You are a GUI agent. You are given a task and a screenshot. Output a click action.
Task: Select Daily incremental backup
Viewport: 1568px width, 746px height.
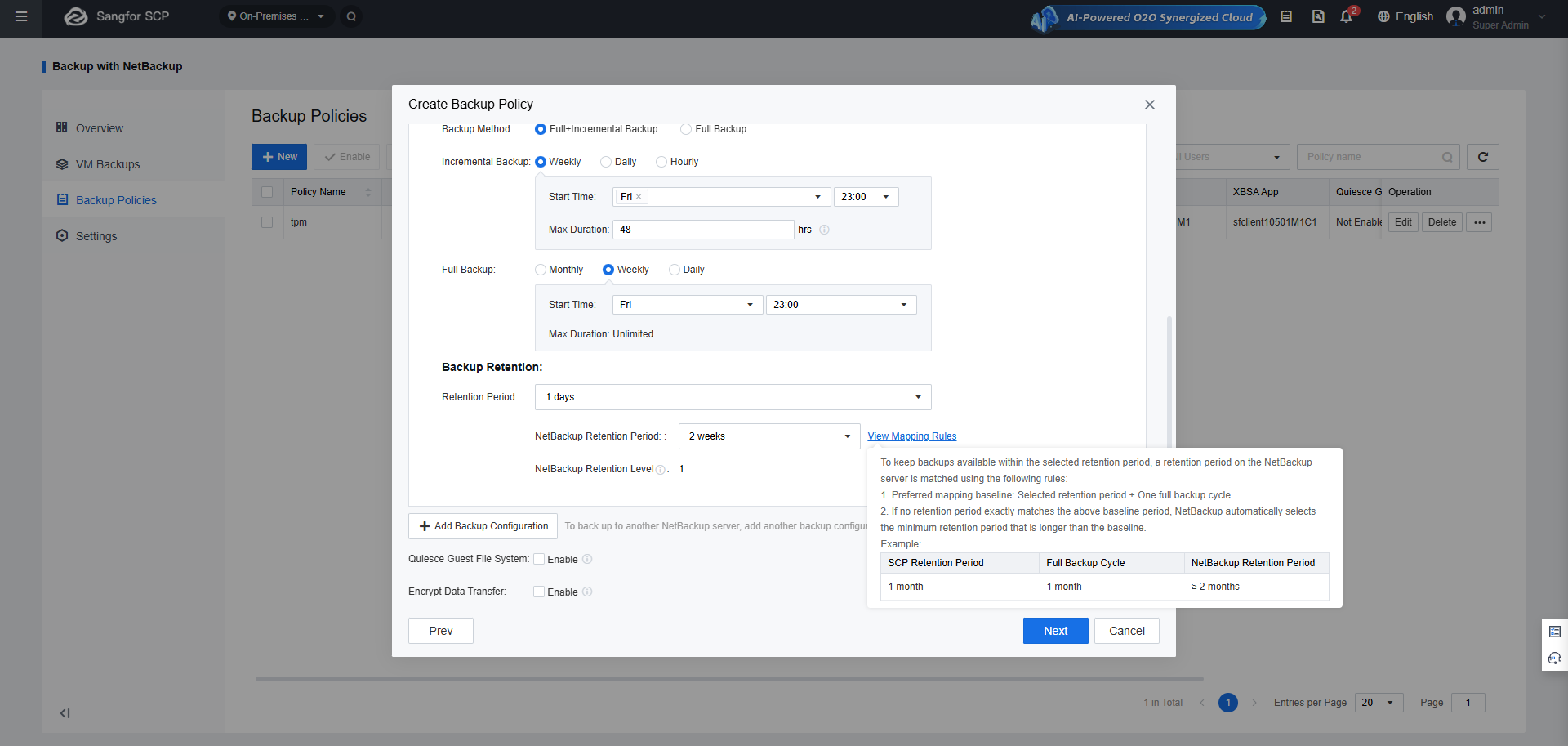click(606, 162)
